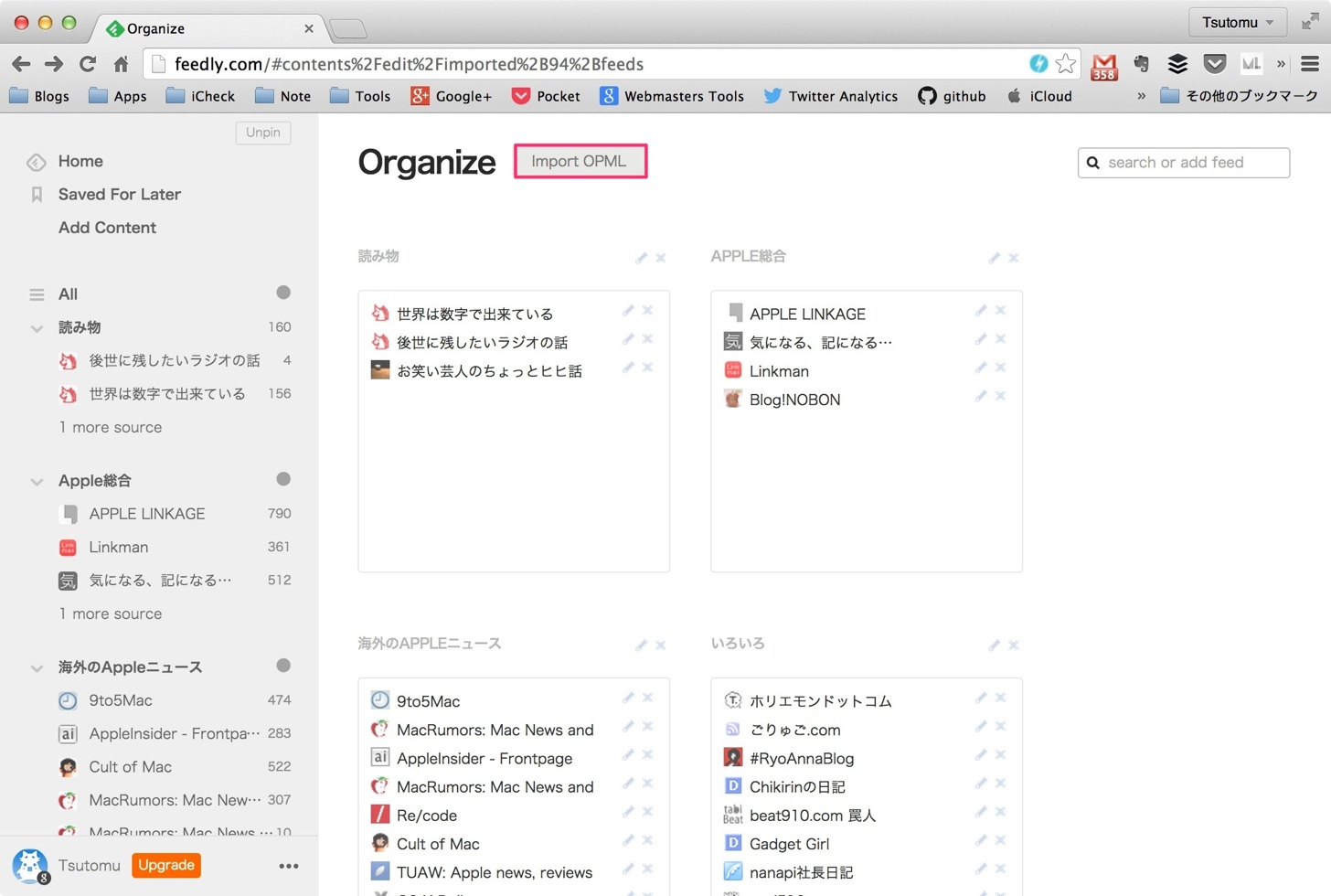Bookmark this page with star icon
Screen dimensions: 1331x896
1065,63
